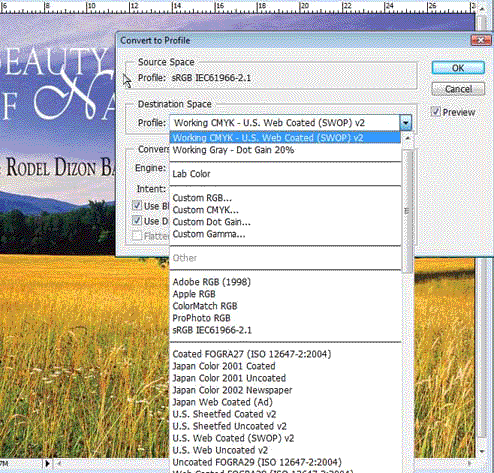Image resolution: width=494 pixels, height=473 pixels.
Task: Choose Custom CMYK... option
Action: [x=285, y=210]
